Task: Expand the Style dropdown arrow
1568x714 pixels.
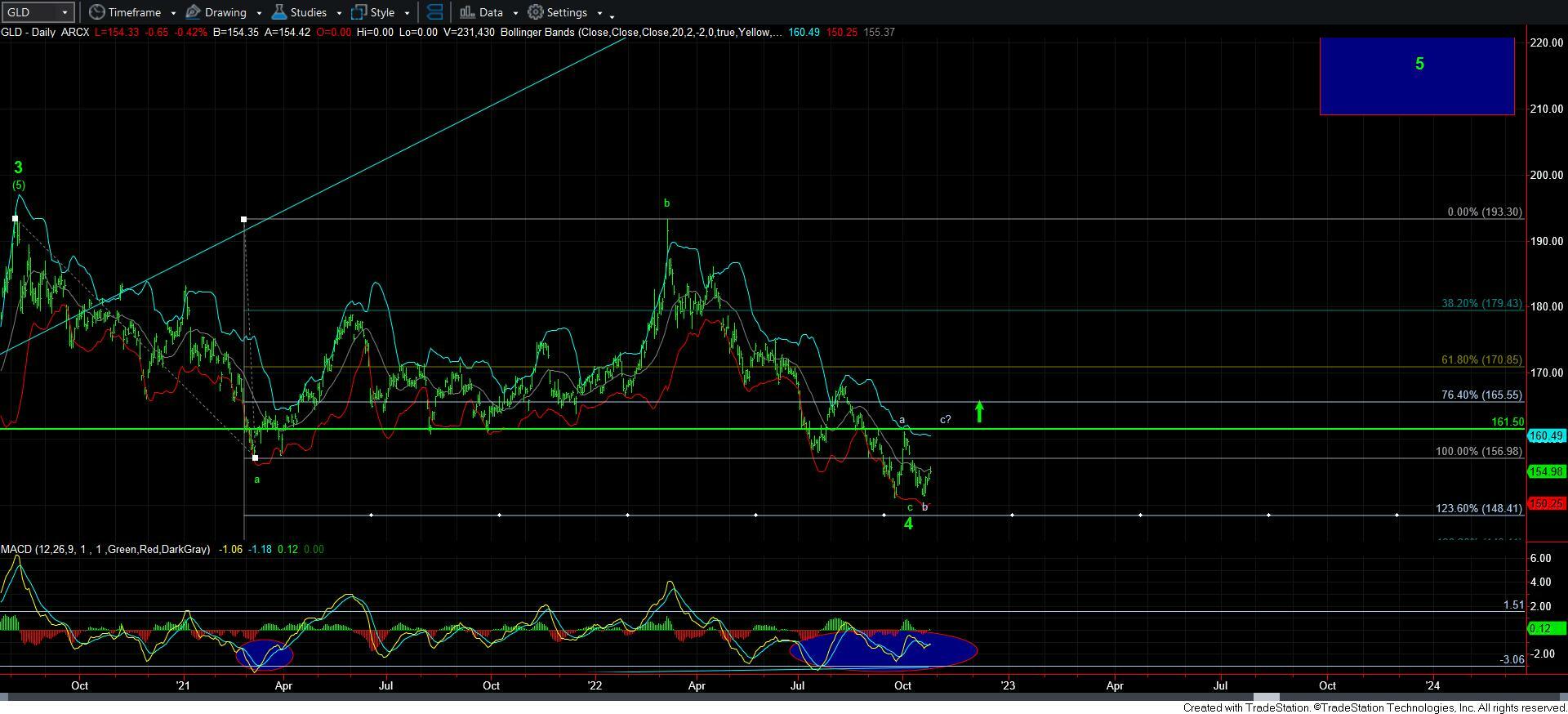Action: [x=407, y=13]
